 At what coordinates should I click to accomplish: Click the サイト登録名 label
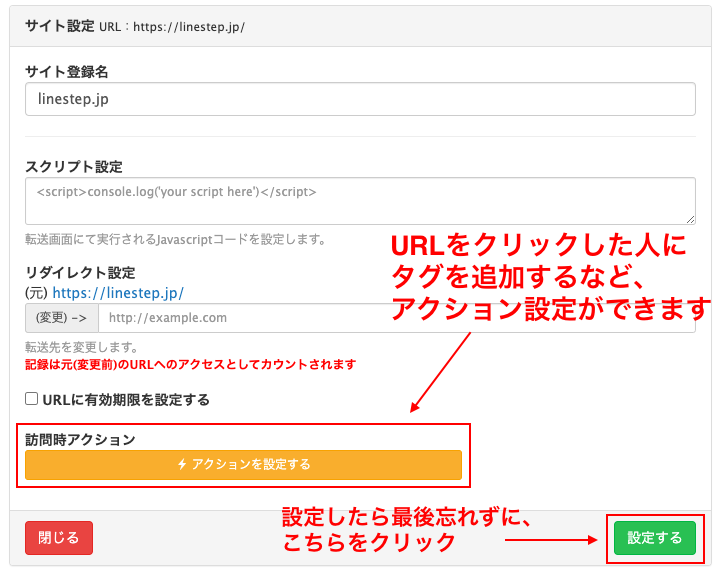[x=67, y=72]
